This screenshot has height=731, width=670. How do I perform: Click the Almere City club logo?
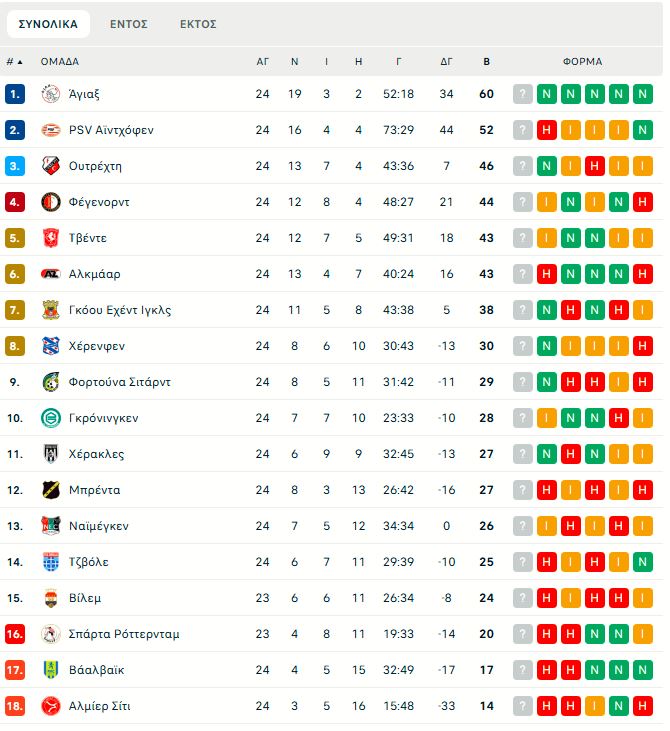(51, 706)
